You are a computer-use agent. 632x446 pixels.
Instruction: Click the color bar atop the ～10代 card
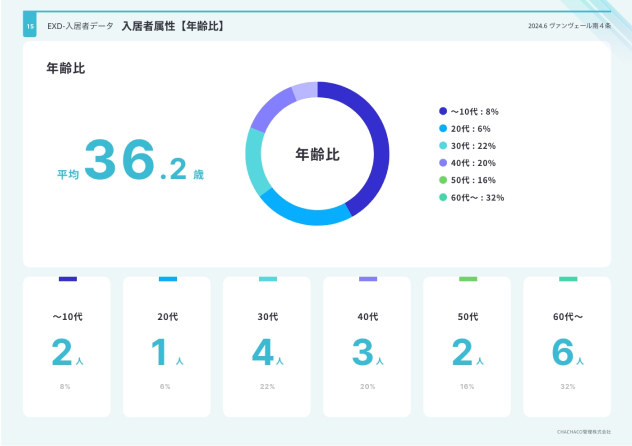(67, 279)
